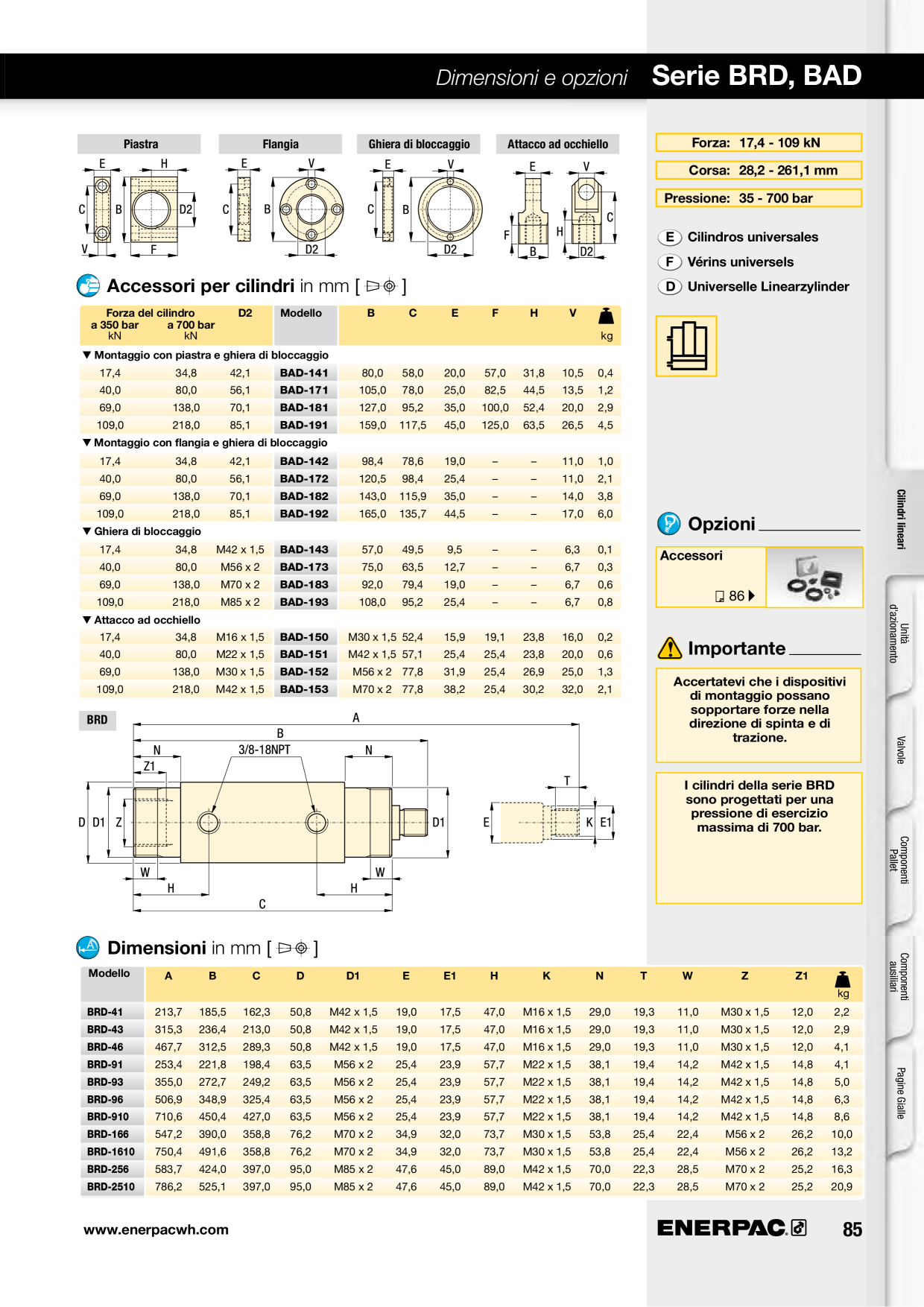Screen dimensions: 924x1307
Task: Click the Attacco ad occhiello diagram
Action: tap(559, 209)
